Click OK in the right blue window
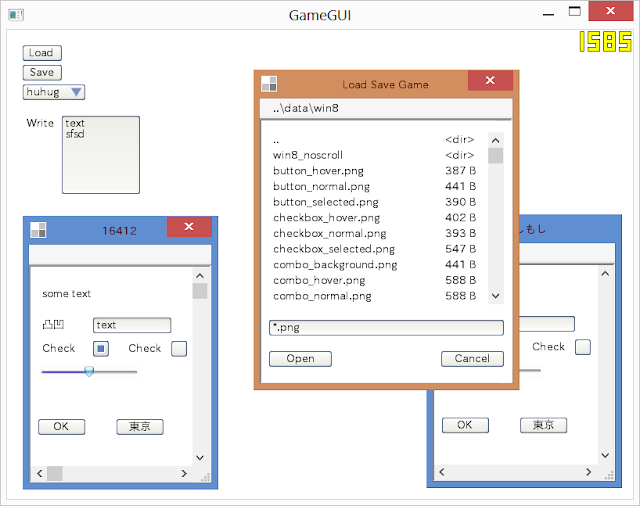Viewport: 640px width, 506px height. [465, 425]
